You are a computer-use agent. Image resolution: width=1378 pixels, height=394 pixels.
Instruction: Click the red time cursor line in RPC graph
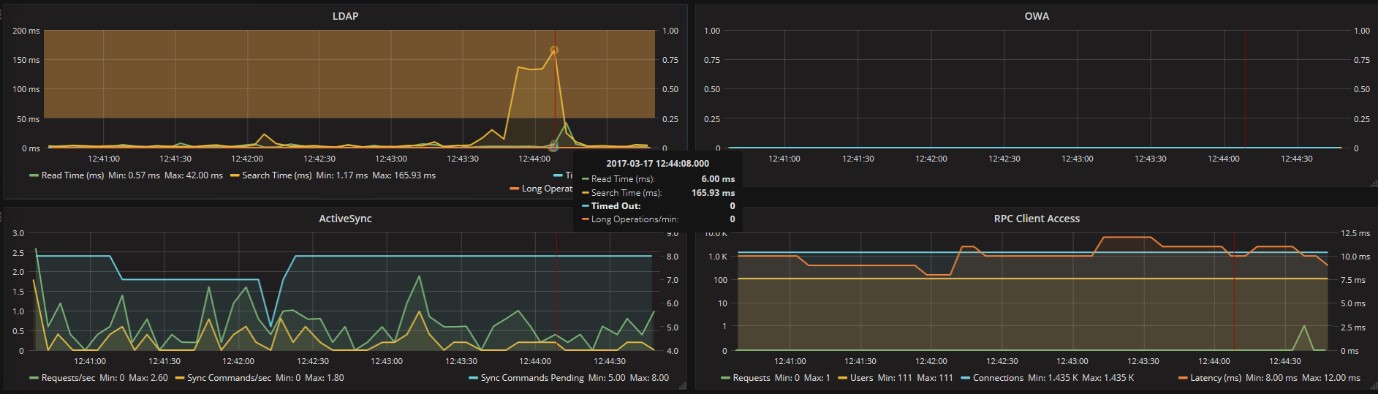(1233, 291)
